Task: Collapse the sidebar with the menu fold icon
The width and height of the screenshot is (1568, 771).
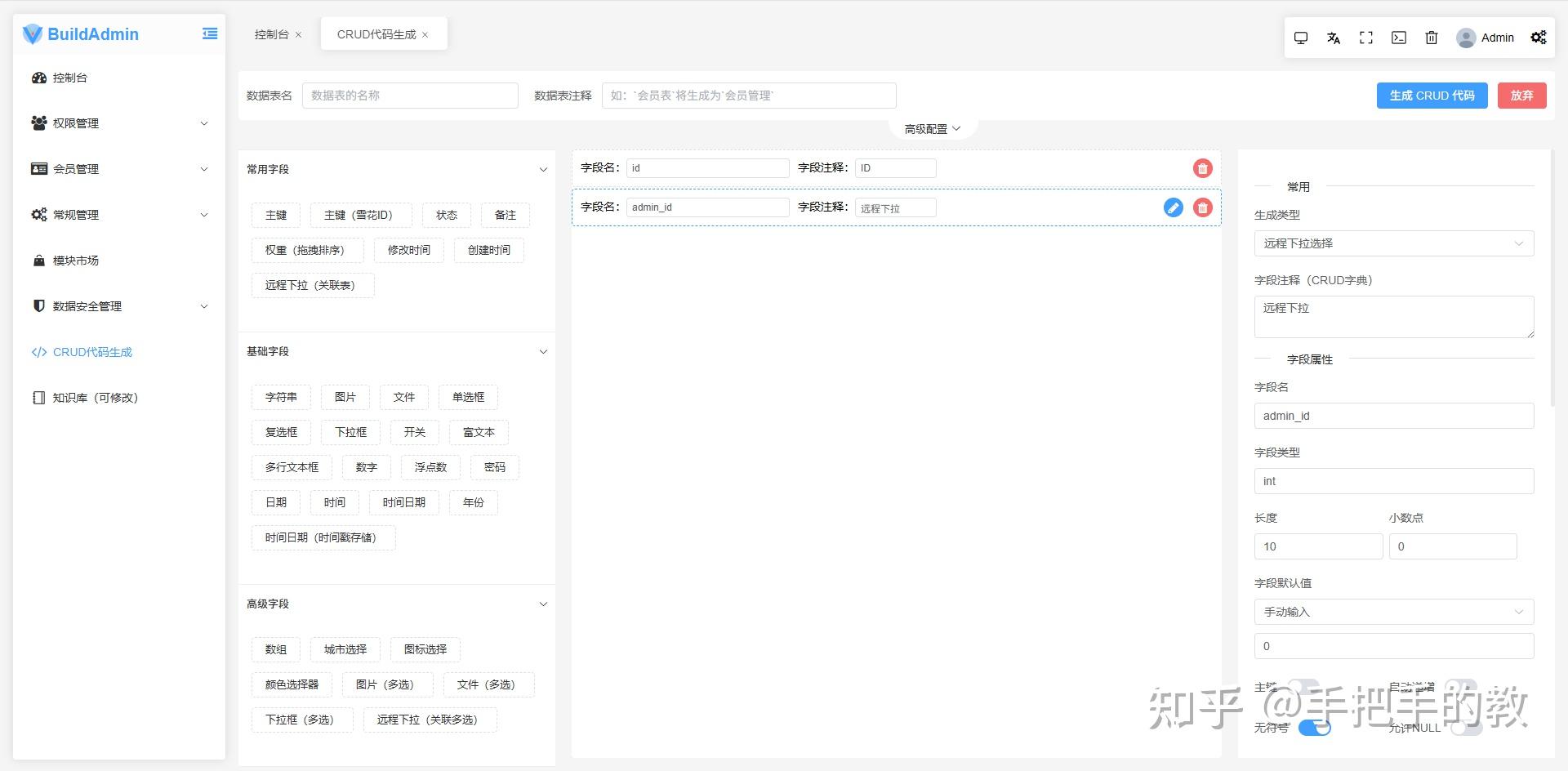Action: (209, 33)
